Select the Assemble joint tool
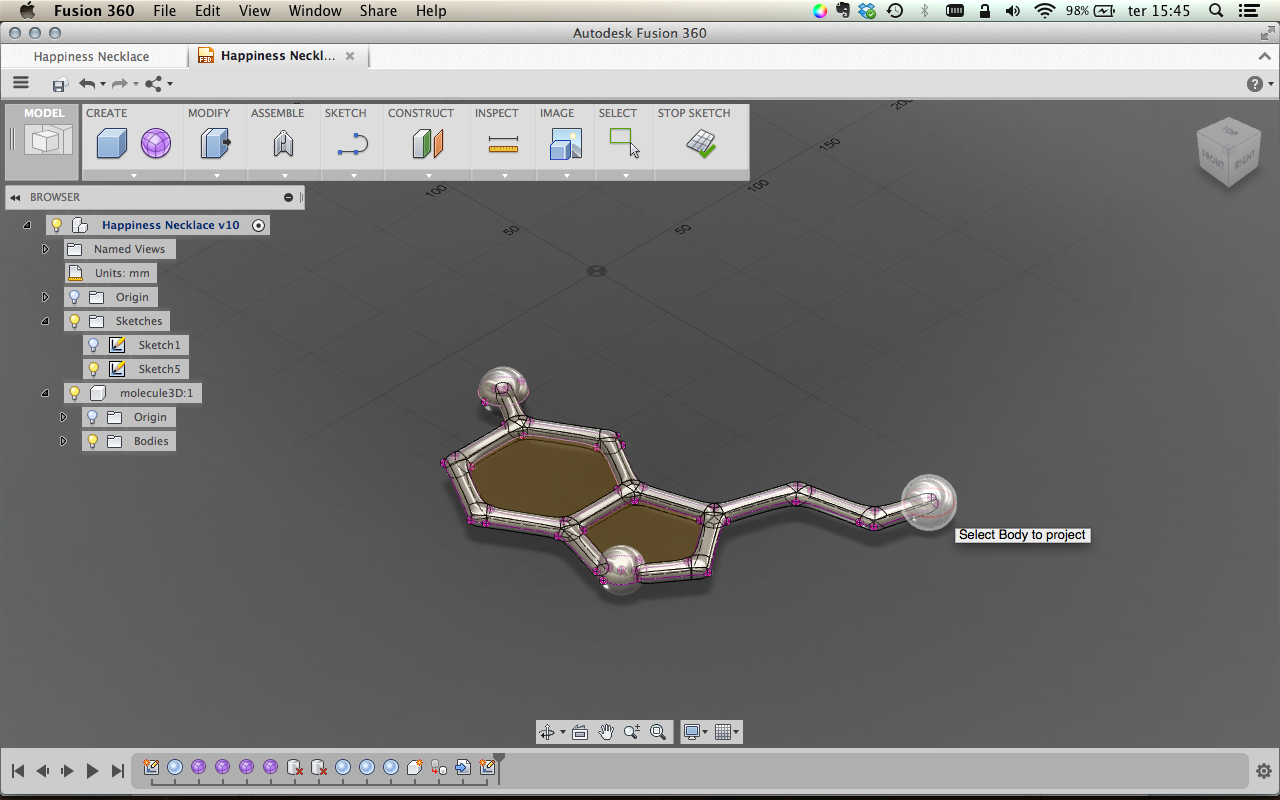Screen dimensions: 1280x800 pos(283,144)
